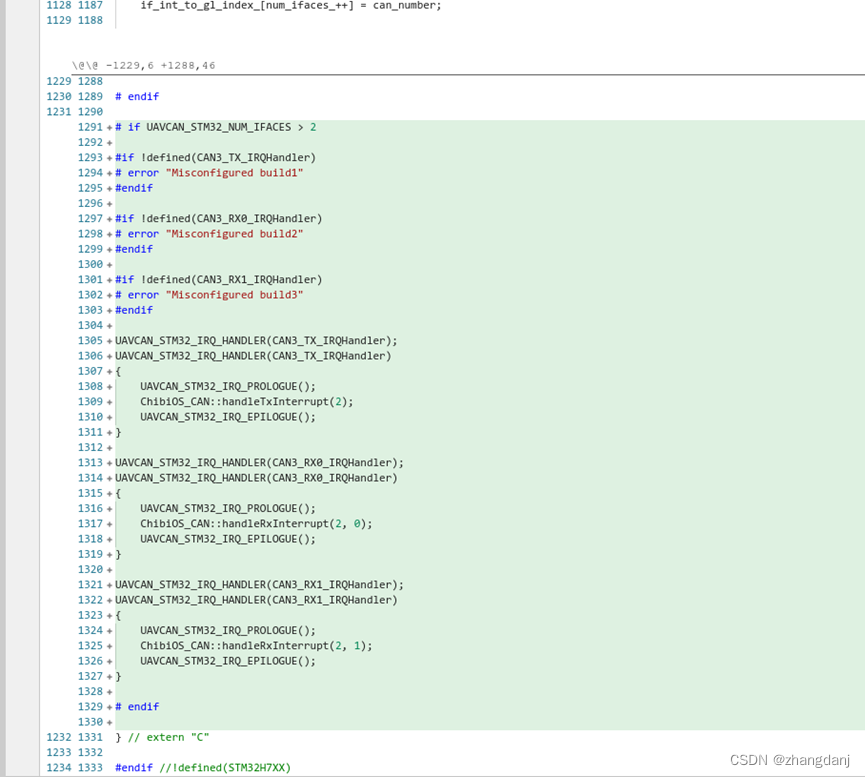Click line 1314 CAN3_RX0_IRQHandler definition
865x777 pixels.
click(x=256, y=478)
